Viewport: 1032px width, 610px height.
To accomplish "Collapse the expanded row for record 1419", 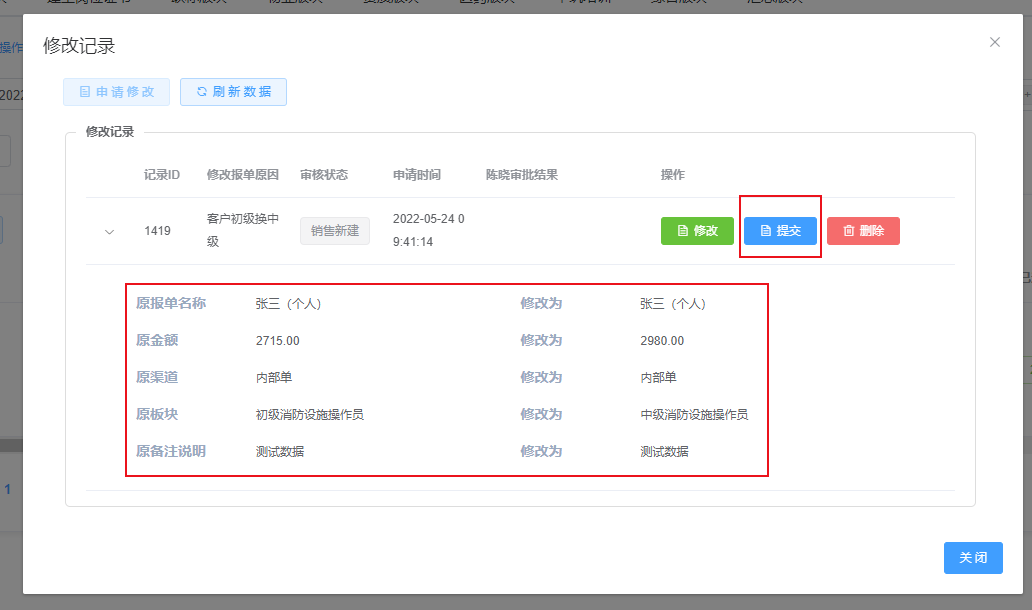I will (x=110, y=232).
